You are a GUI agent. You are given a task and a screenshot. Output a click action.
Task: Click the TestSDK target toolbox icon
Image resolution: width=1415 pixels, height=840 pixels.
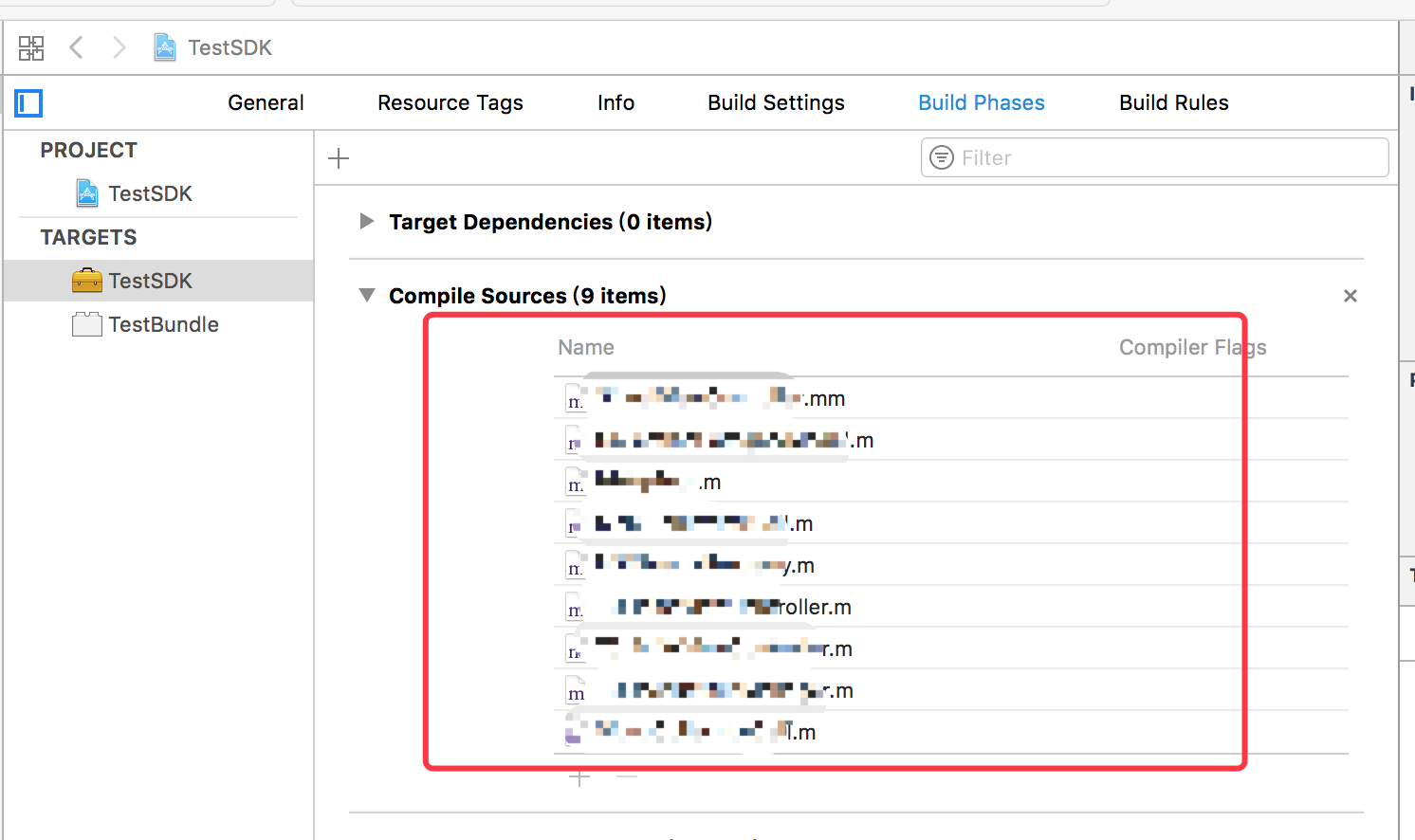tap(87, 281)
